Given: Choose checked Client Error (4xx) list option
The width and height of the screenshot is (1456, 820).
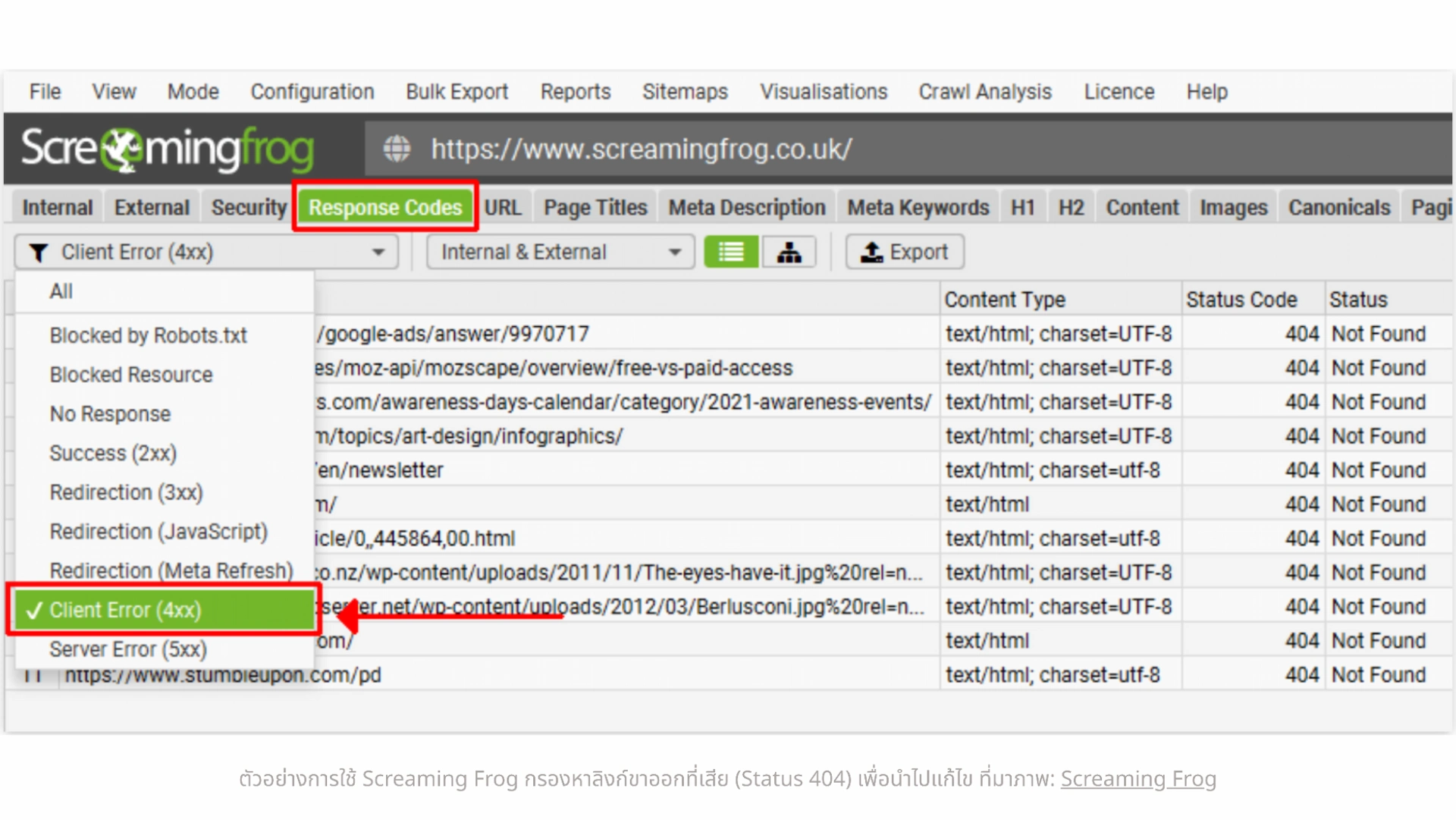Looking at the screenshot, I should 165,610.
